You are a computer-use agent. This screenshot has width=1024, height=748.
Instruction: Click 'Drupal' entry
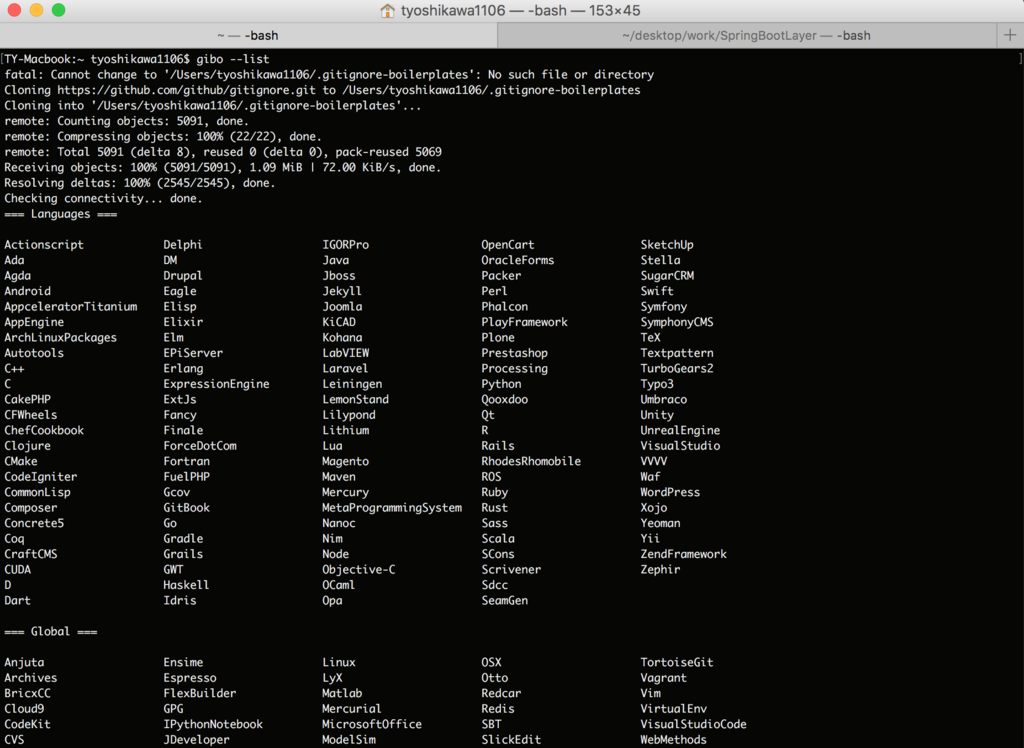pyautogui.click(x=183, y=276)
